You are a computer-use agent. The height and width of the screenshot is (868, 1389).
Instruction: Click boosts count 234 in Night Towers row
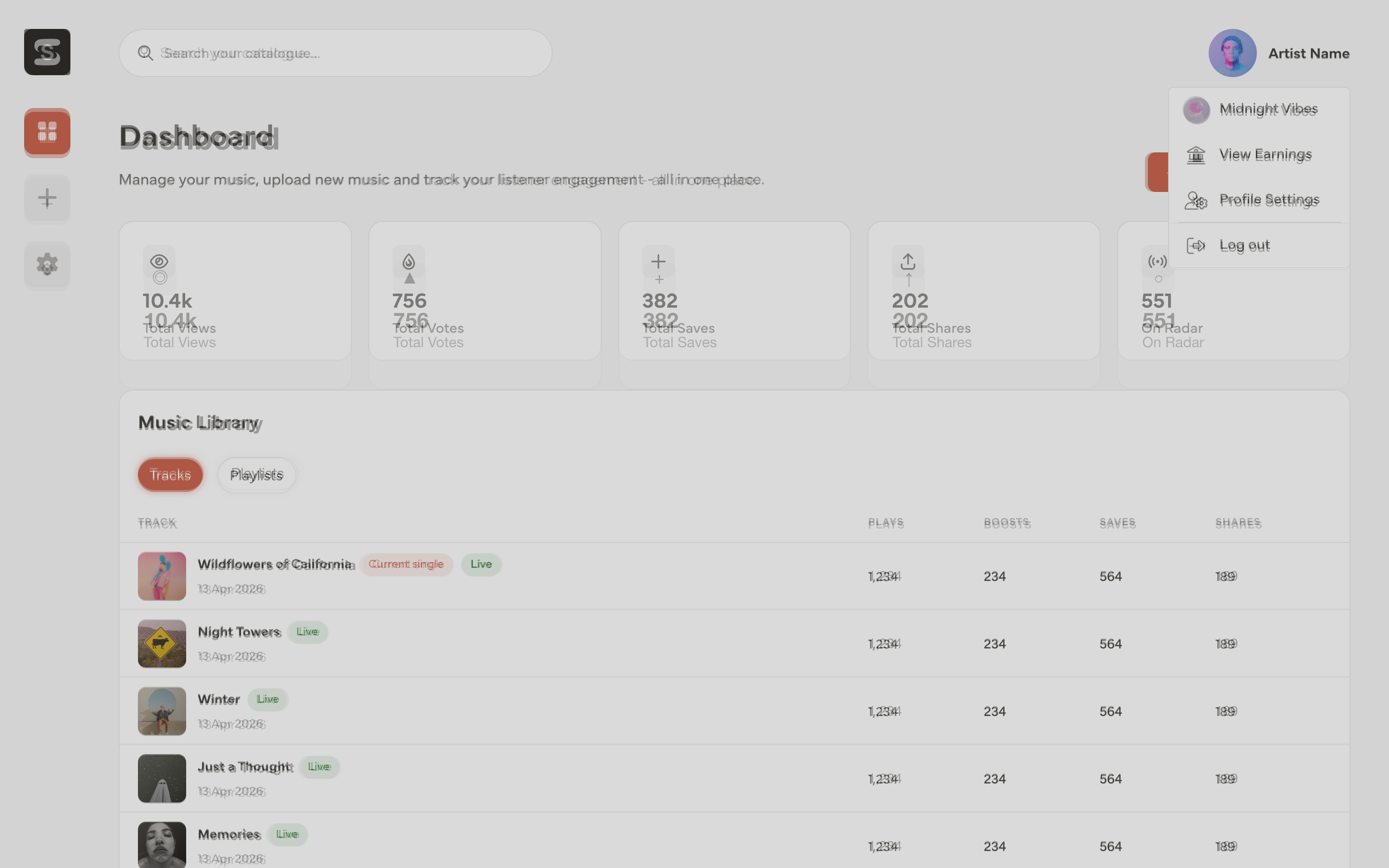[x=994, y=644]
